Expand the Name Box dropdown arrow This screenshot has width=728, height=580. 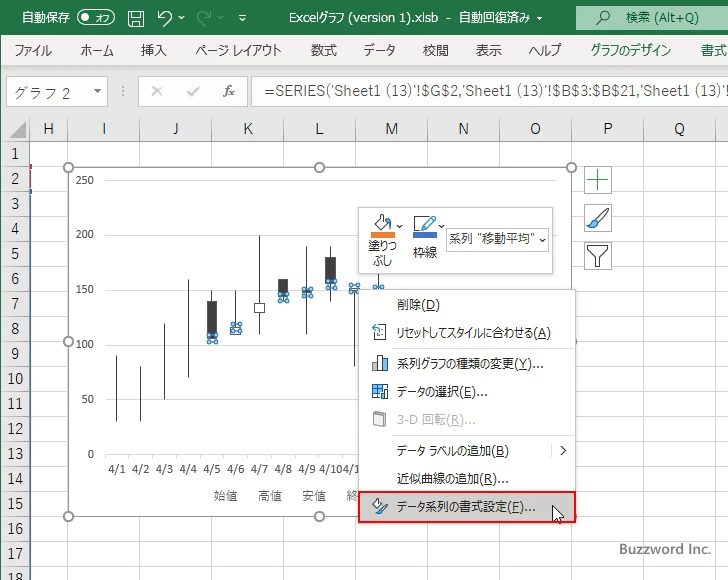pyautogui.click(x=98, y=91)
